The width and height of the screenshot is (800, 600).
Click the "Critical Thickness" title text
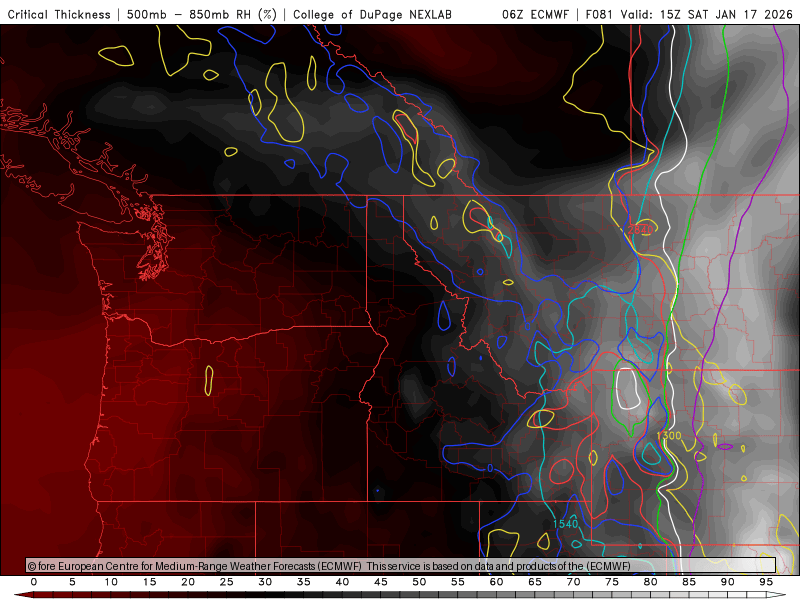[59, 14]
